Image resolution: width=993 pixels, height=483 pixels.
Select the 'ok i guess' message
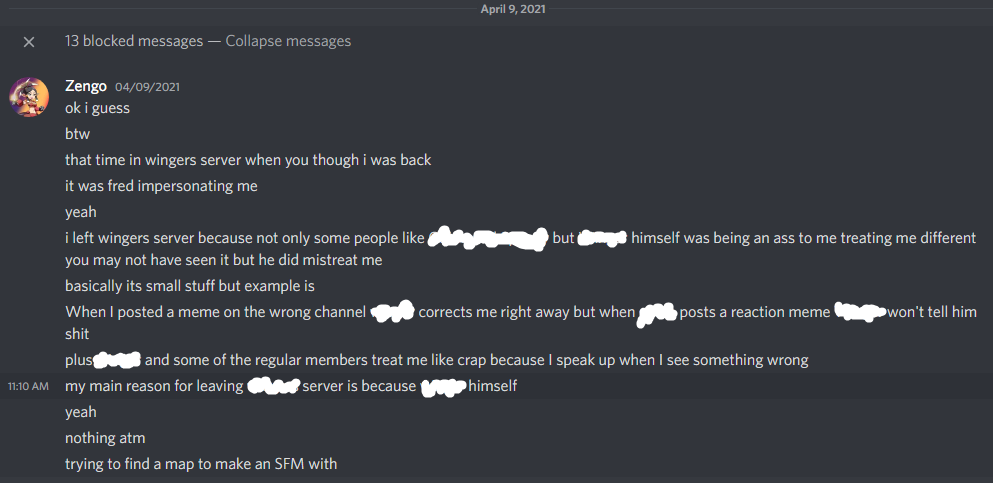point(98,108)
